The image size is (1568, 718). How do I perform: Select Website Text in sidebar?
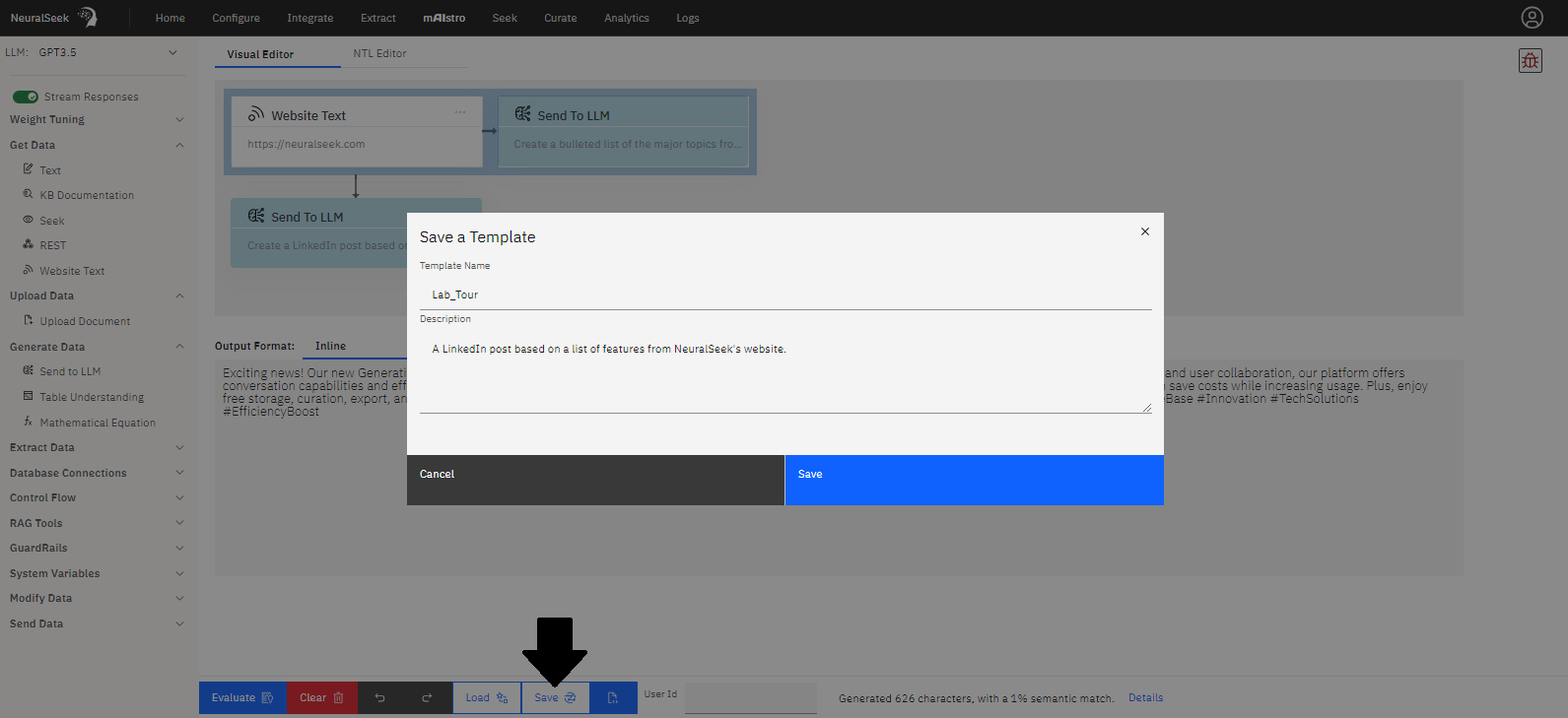72,271
